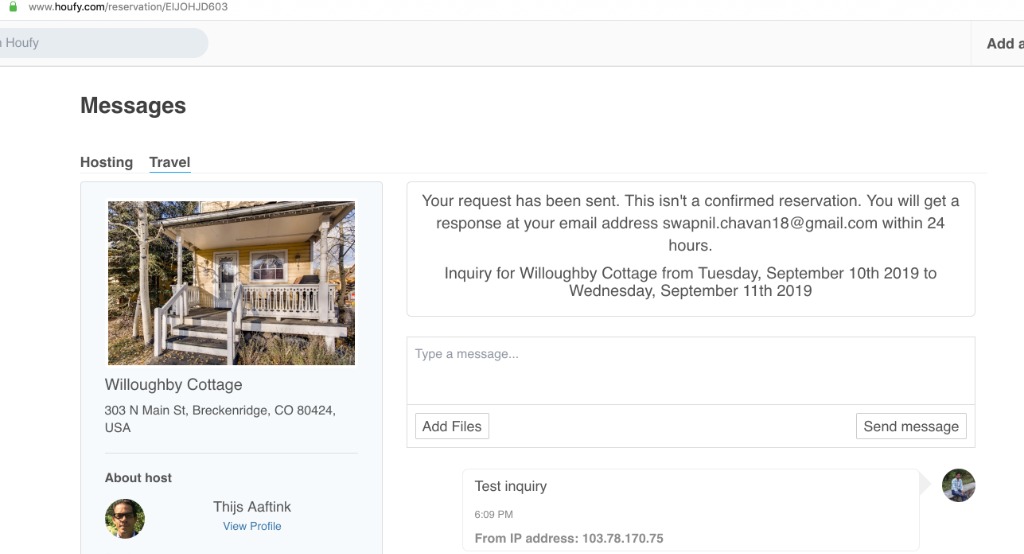Click the From IP address line
Image resolution: width=1024 pixels, height=554 pixels.
[569, 538]
